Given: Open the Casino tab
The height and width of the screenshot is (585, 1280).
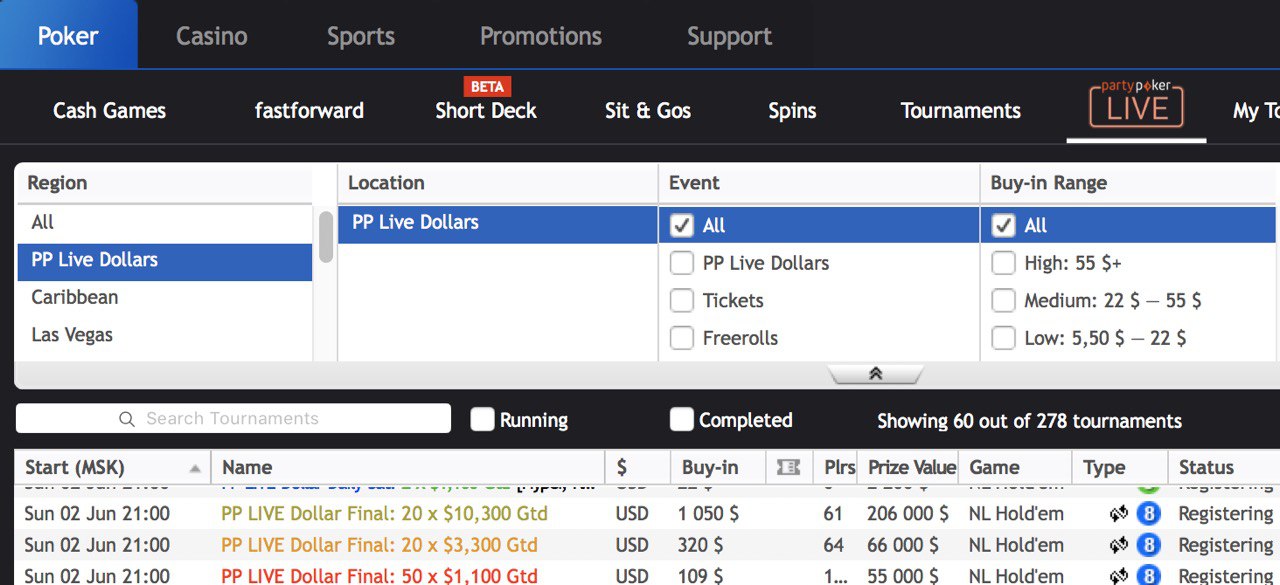Looking at the screenshot, I should [x=211, y=36].
